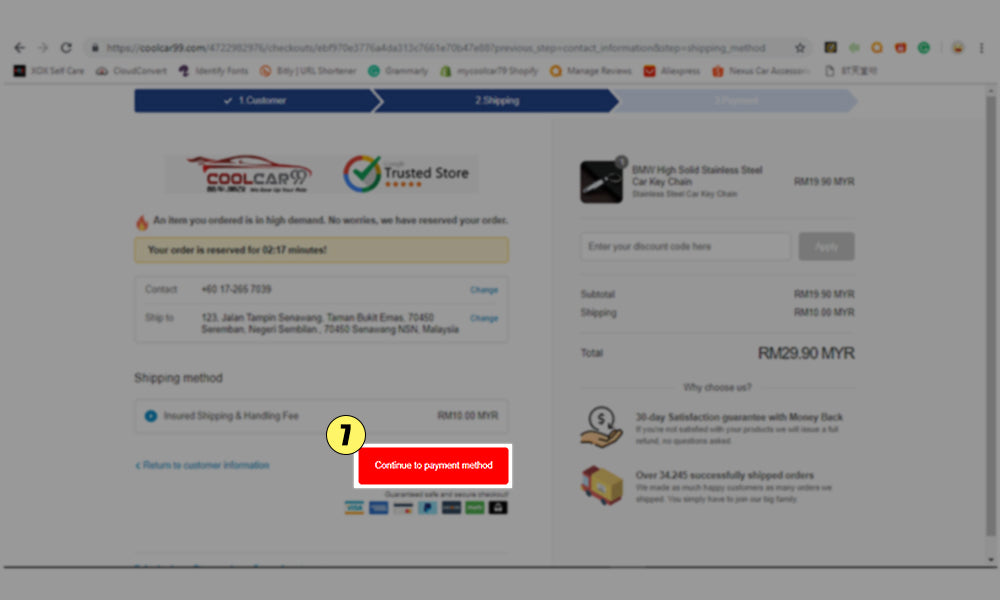Reload the page with the refresh icon
The image size is (1000, 600).
(x=66, y=48)
